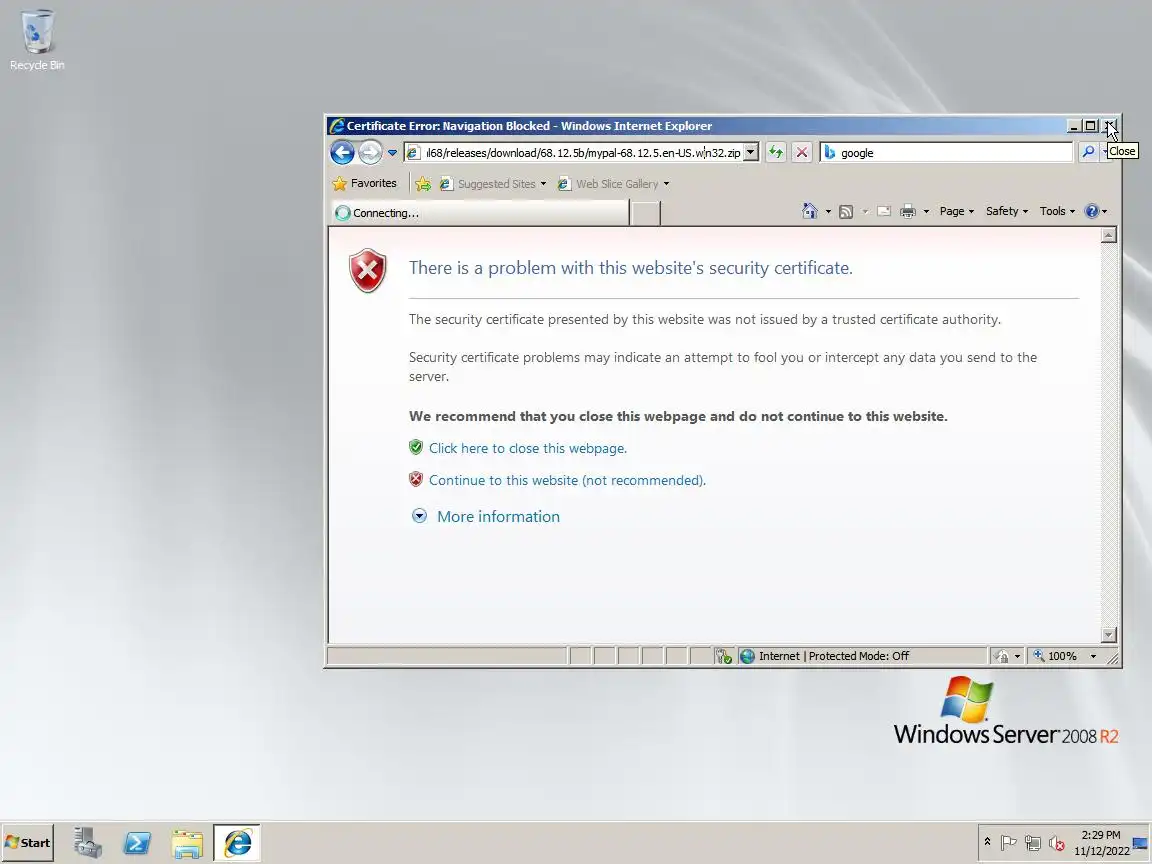
Task: Open the Help question mark menu
Action: [1095, 212]
